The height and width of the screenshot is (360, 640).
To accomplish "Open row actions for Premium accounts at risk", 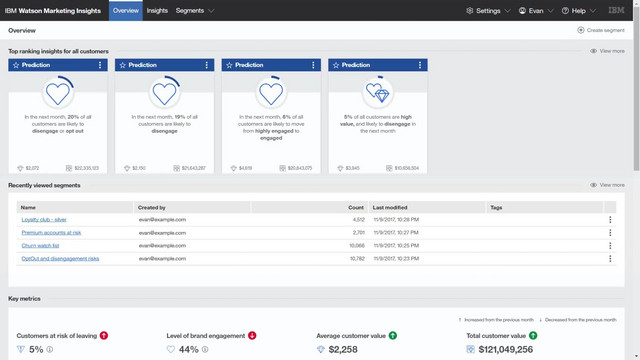I will click(x=610, y=233).
